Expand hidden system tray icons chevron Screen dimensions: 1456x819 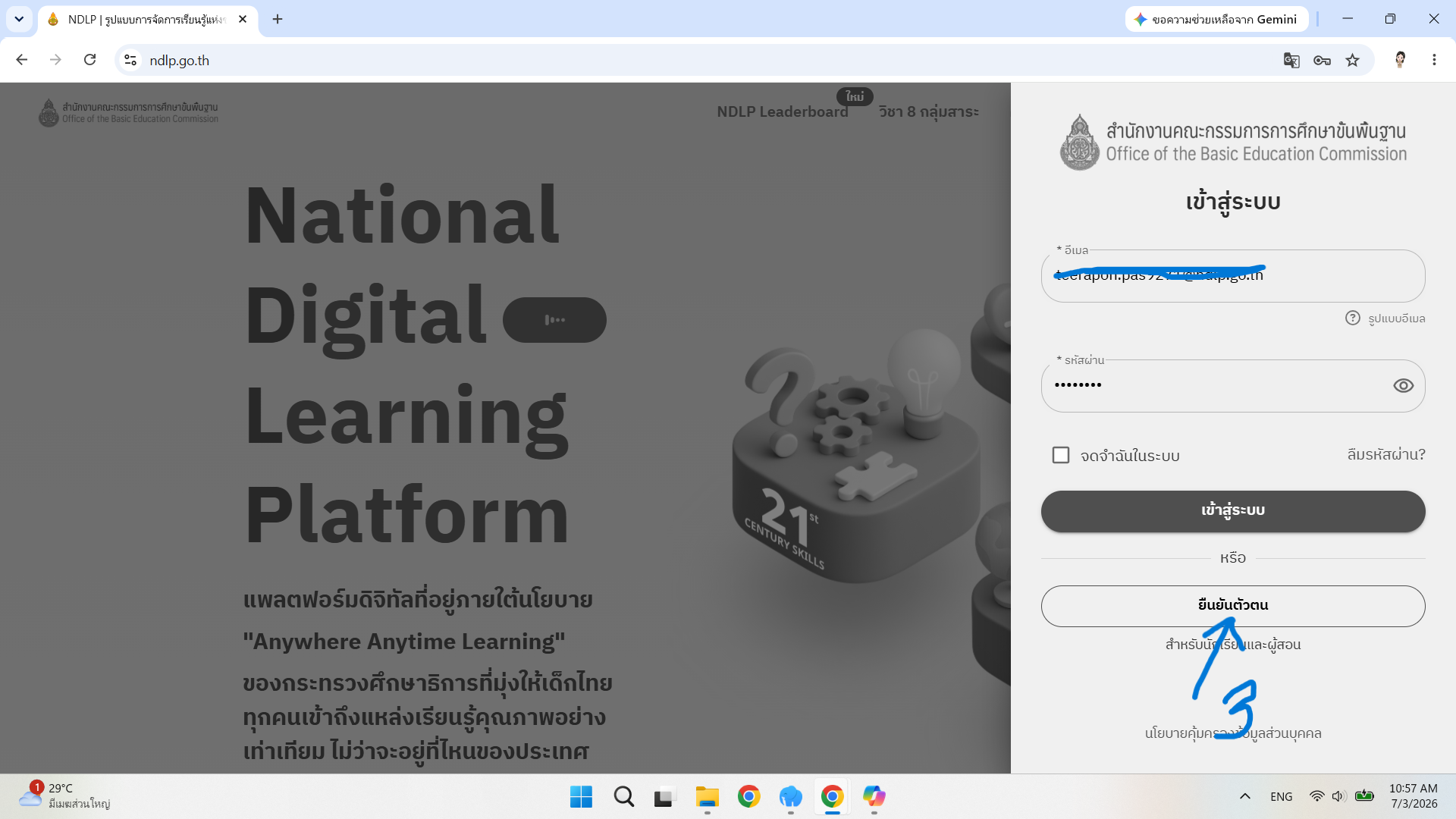click(x=1244, y=796)
